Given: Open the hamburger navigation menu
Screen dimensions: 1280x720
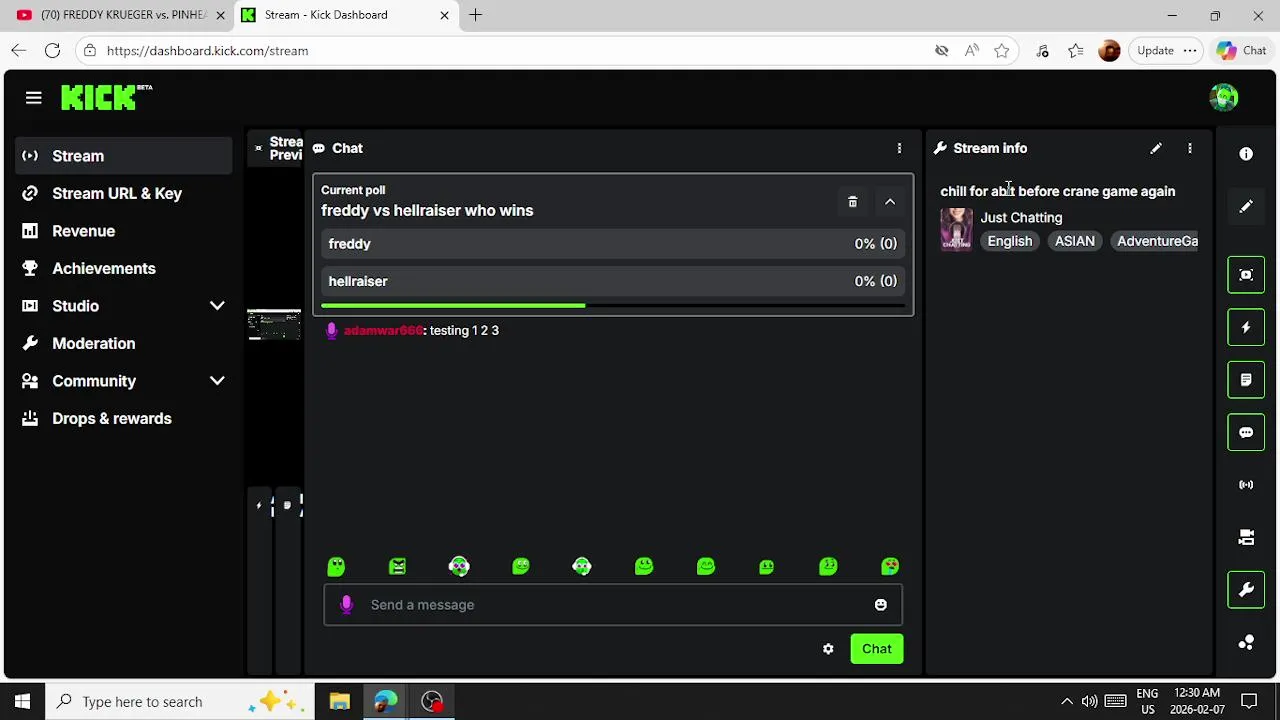Looking at the screenshot, I should tap(34, 98).
